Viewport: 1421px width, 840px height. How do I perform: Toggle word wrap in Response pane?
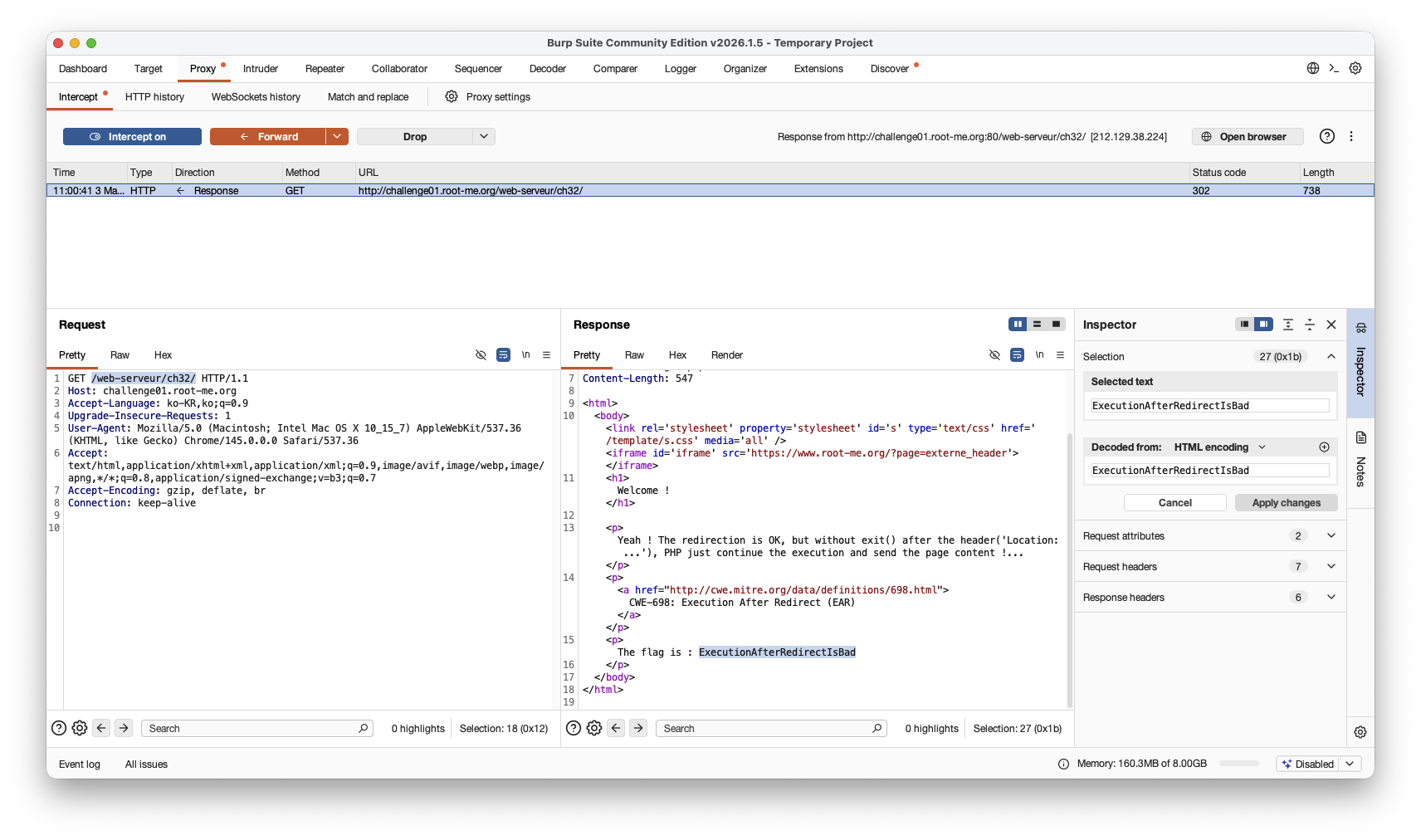(1017, 354)
